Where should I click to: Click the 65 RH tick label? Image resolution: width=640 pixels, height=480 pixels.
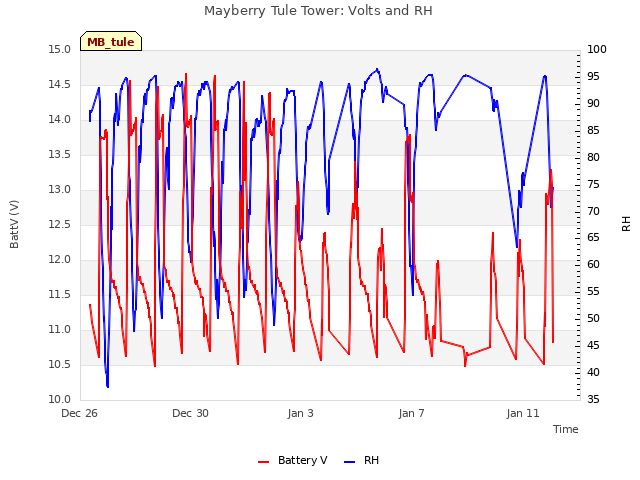click(x=593, y=238)
